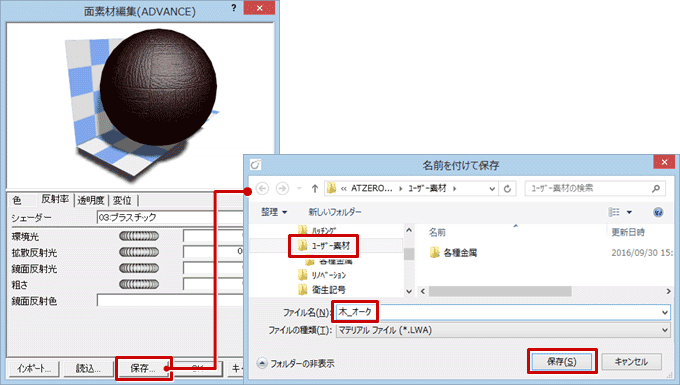Open the ファイルの種類 dropdown
The width and height of the screenshot is (680, 385).
[503, 330]
